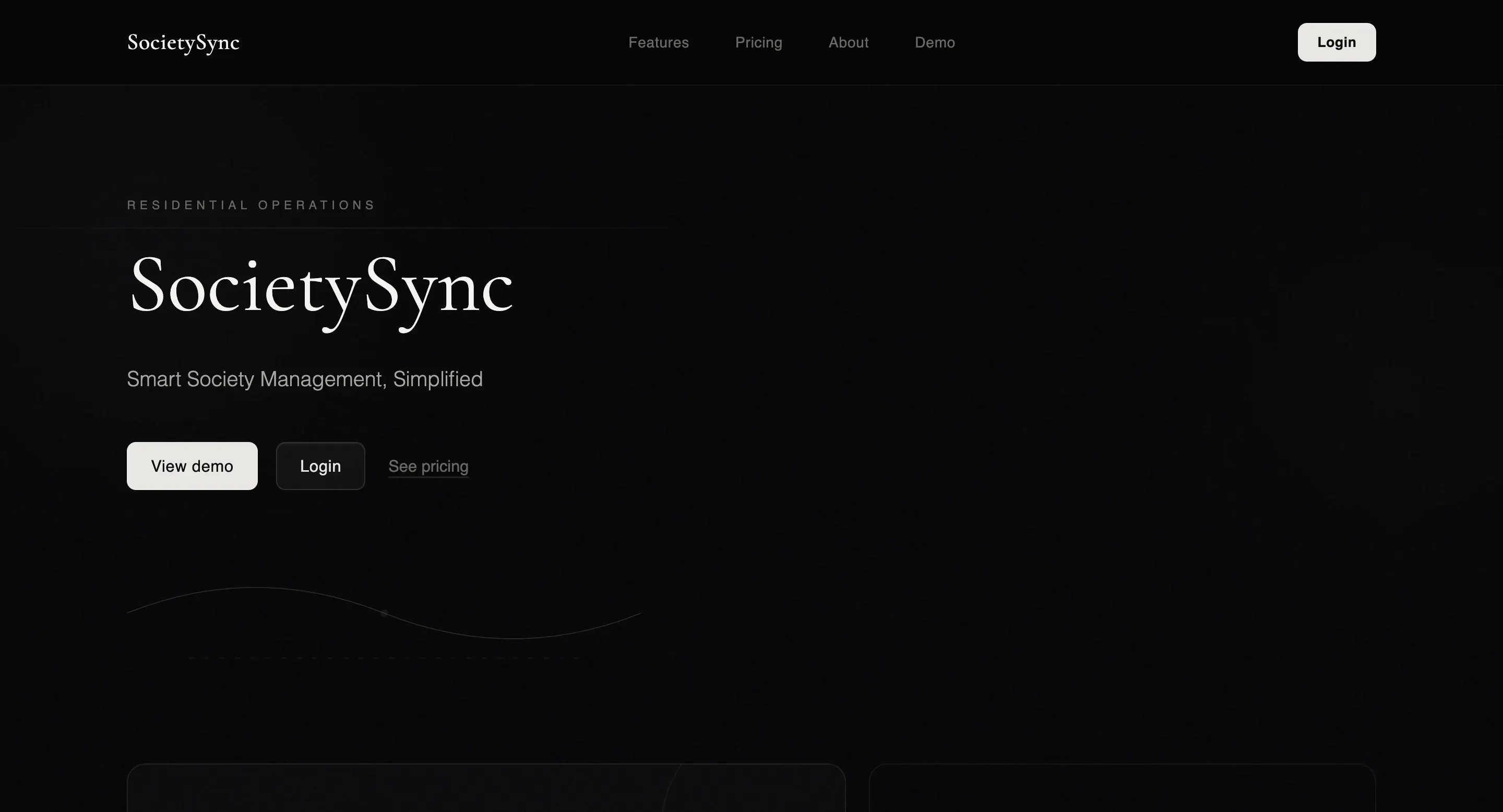Launch the product demo from the hero button
Image resolution: width=1503 pixels, height=812 pixels.
tap(192, 465)
